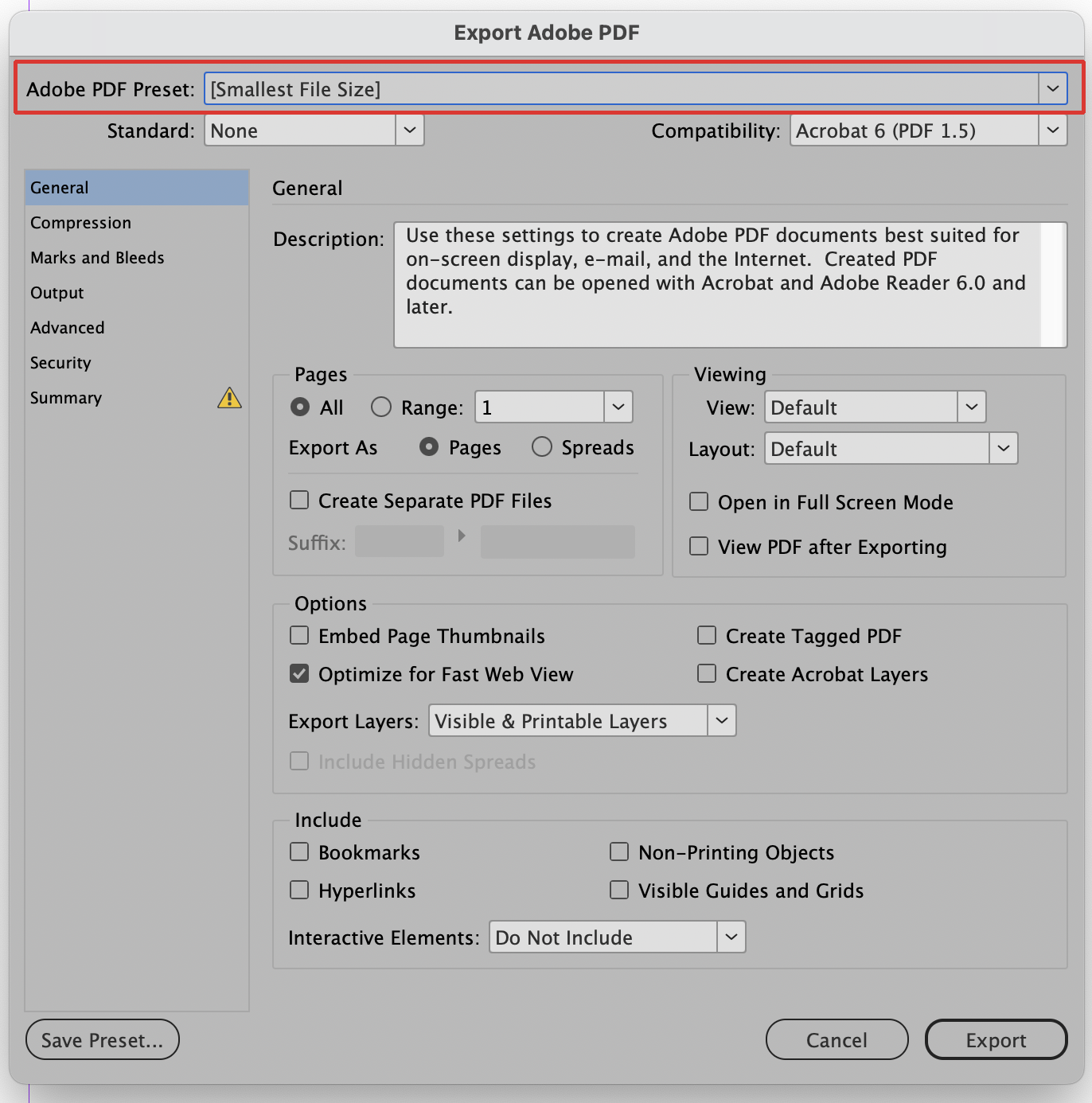This screenshot has height=1103, width=1092.
Task: Open the Compatibility dropdown
Action: click(x=1052, y=130)
